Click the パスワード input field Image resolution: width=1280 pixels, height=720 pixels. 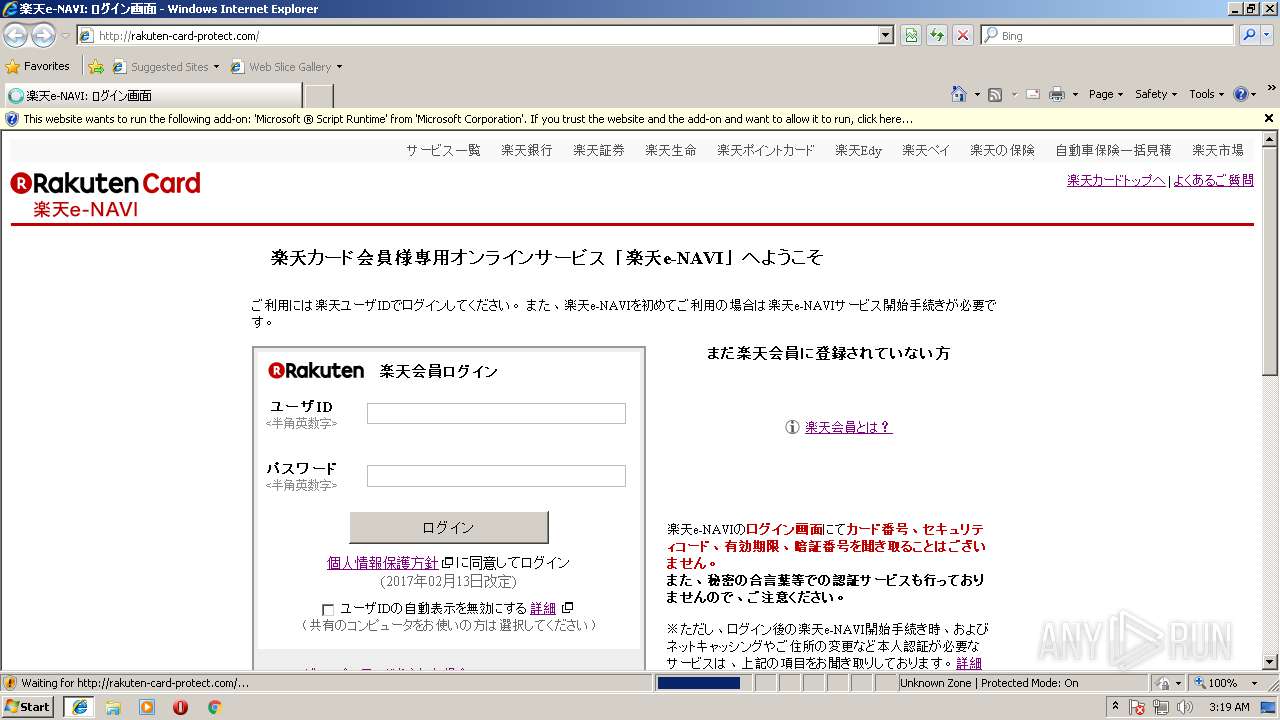pos(496,476)
